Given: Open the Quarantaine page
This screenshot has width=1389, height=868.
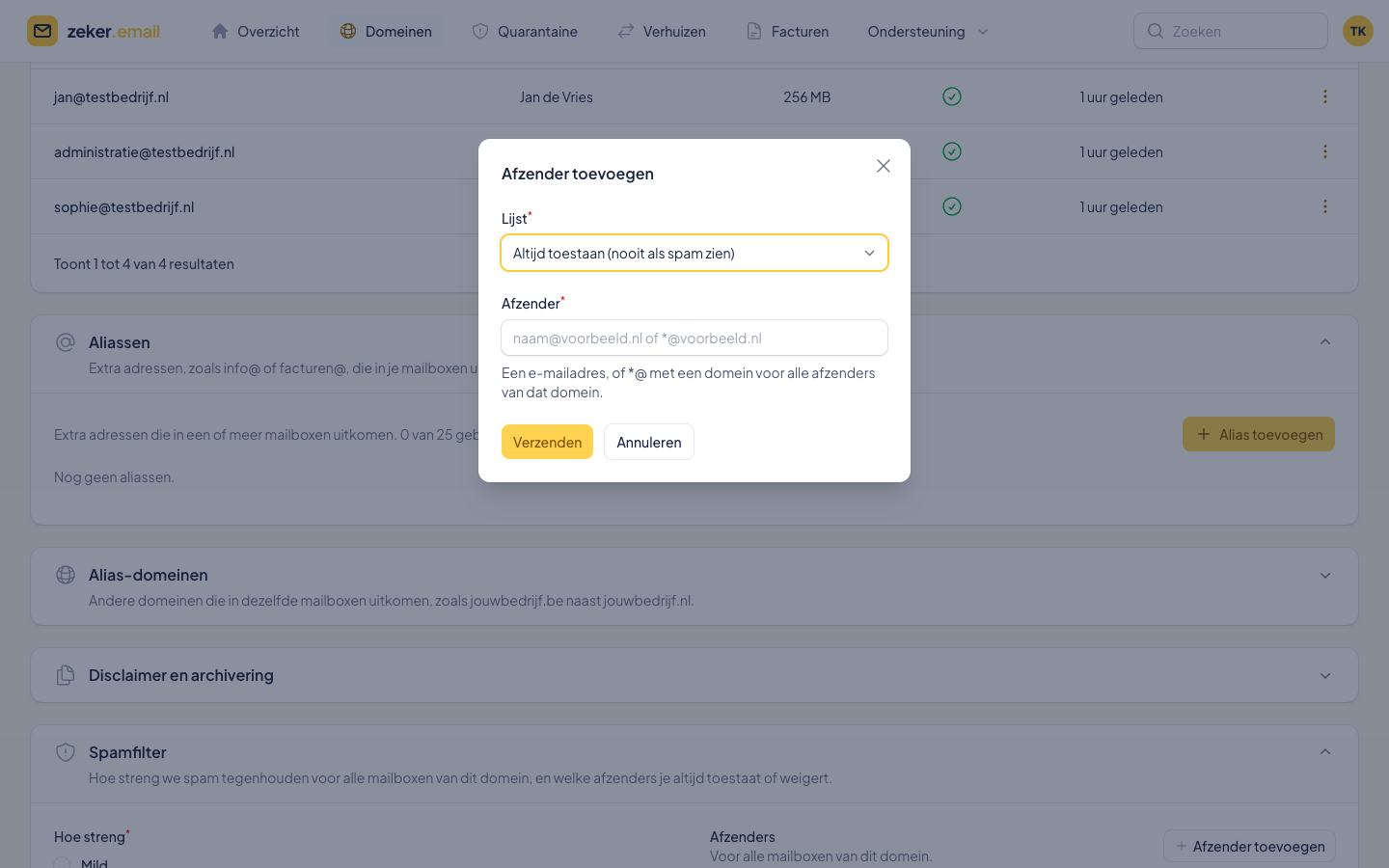Looking at the screenshot, I should pyautogui.click(x=525, y=31).
